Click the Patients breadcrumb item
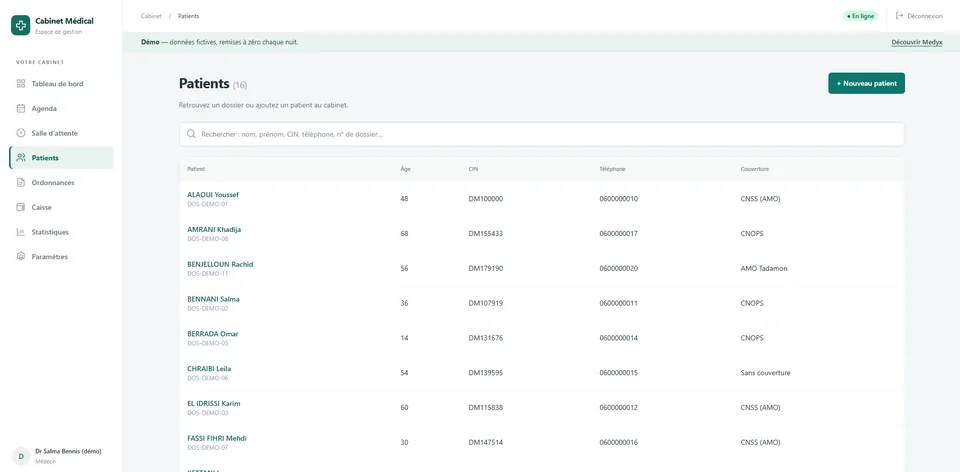The width and height of the screenshot is (960, 472). (189, 16)
